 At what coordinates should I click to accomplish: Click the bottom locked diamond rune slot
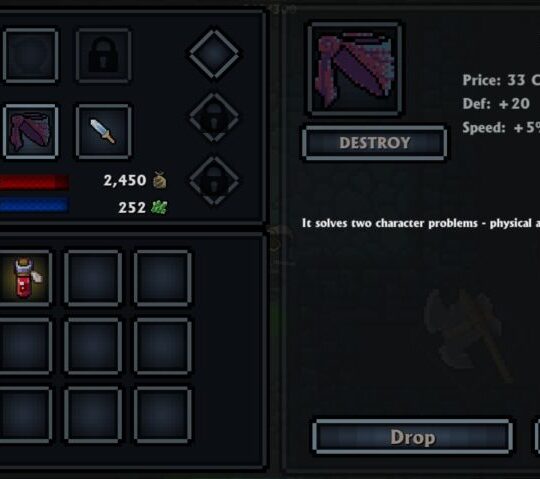pyautogui.click(x=214, y=181)
